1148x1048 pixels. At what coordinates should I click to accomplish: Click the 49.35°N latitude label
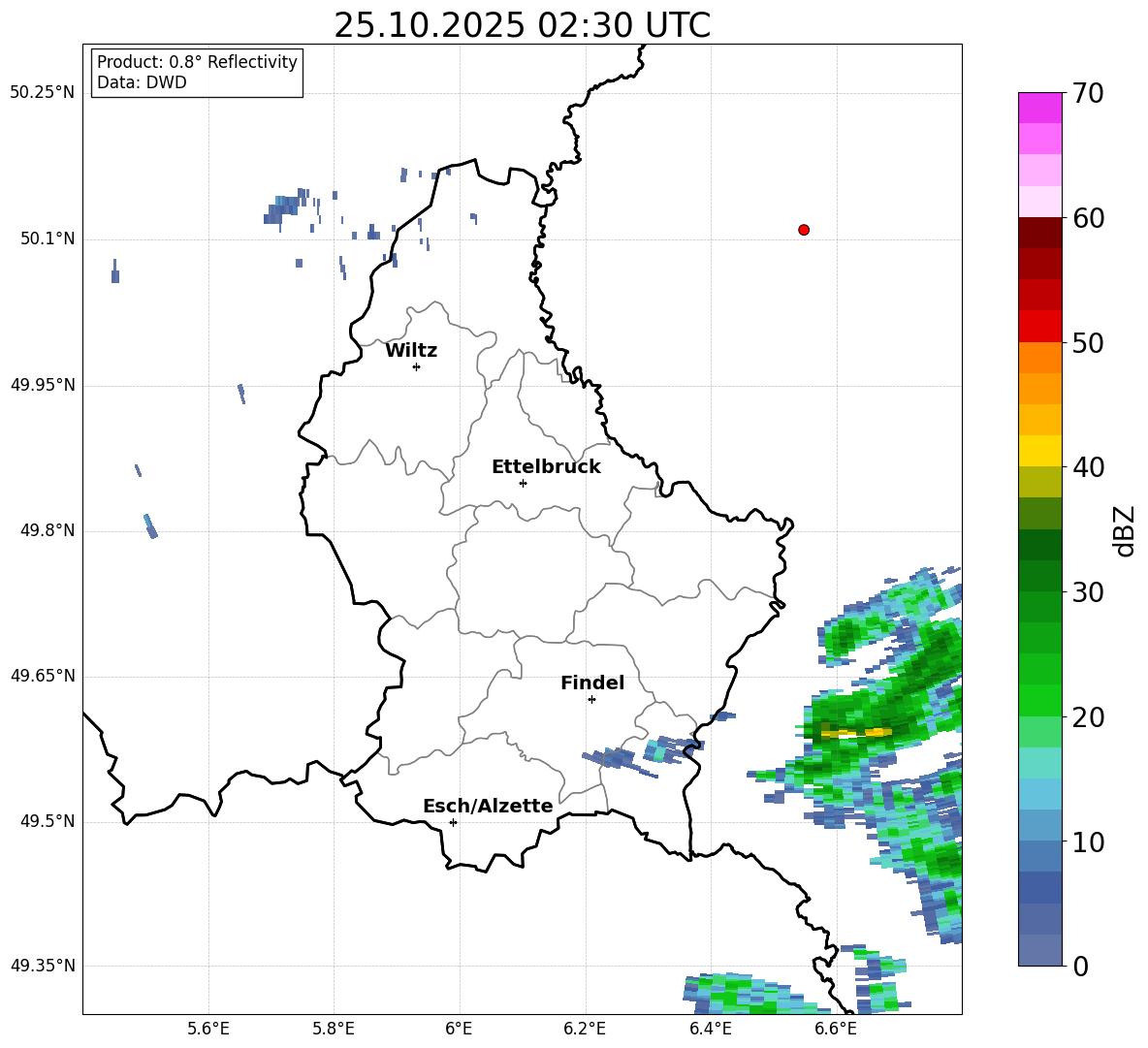[x=43, y=966]
